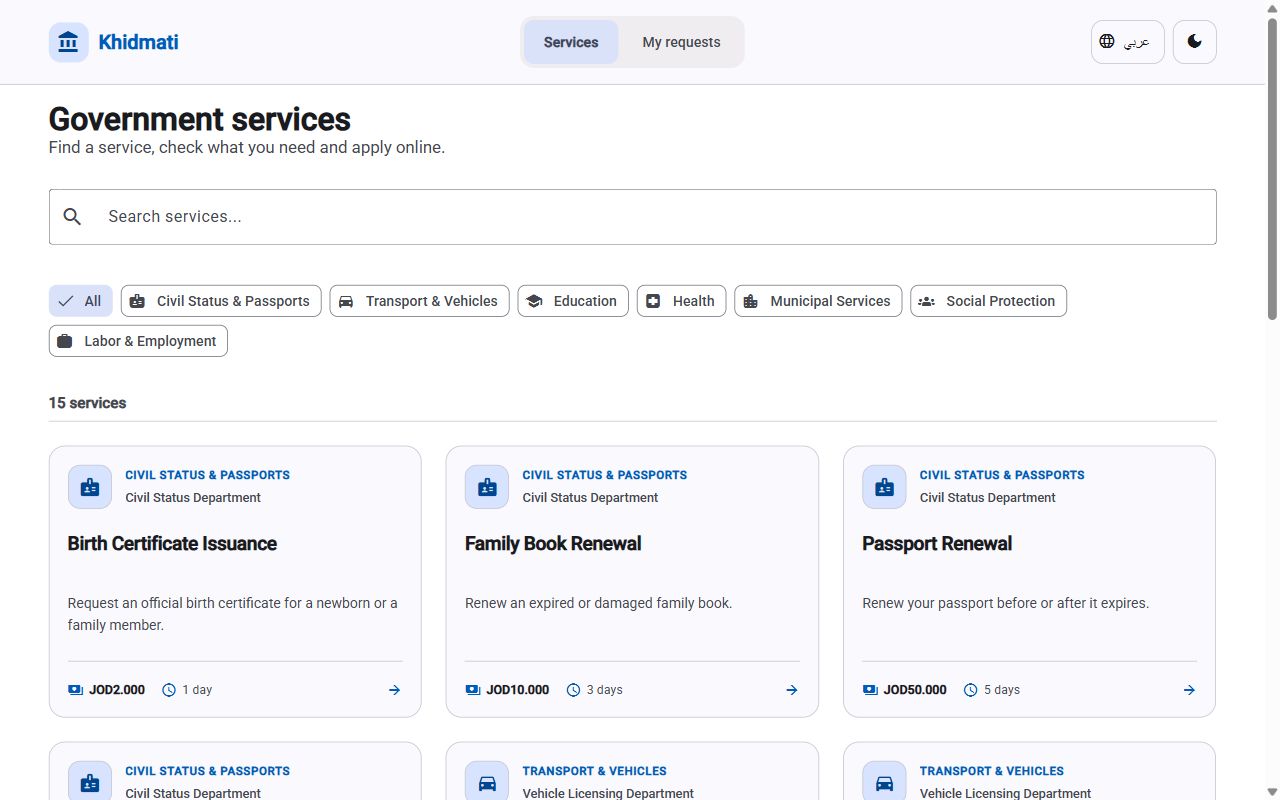This screenshot has width=1280, height=800.
Task: Open Passport Renewal via its arrow icon
Action: pos(1189,690)
